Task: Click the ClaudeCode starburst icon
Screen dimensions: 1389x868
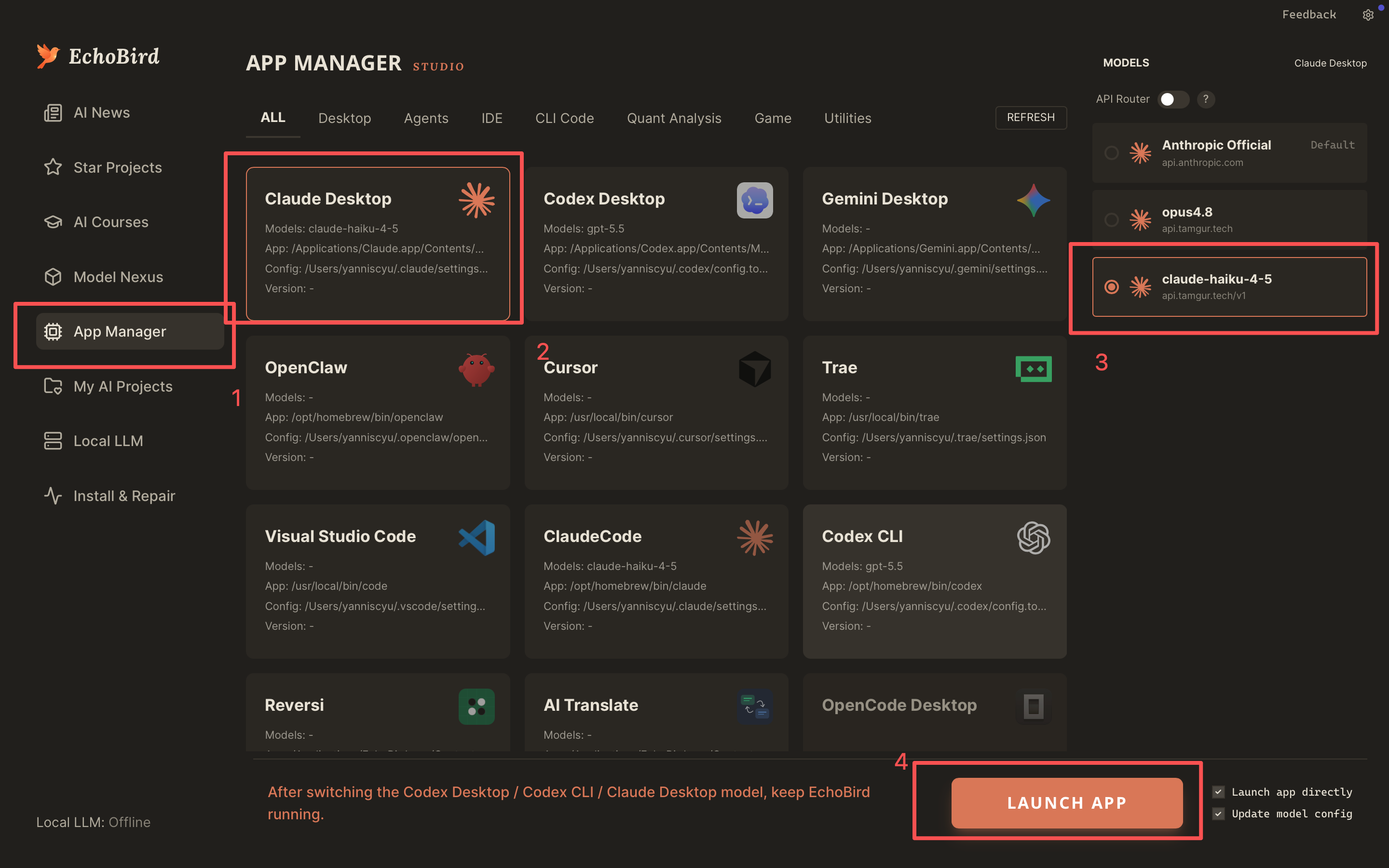Action: [x=755, y=538]
